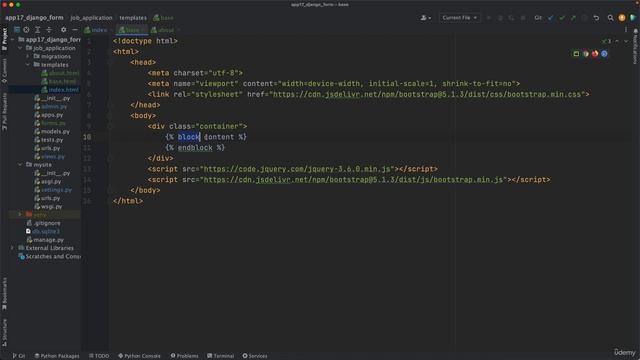Collapse the templates folder
Image resolution: width=640 pixels, height=360 pixels.
point(28,64)
